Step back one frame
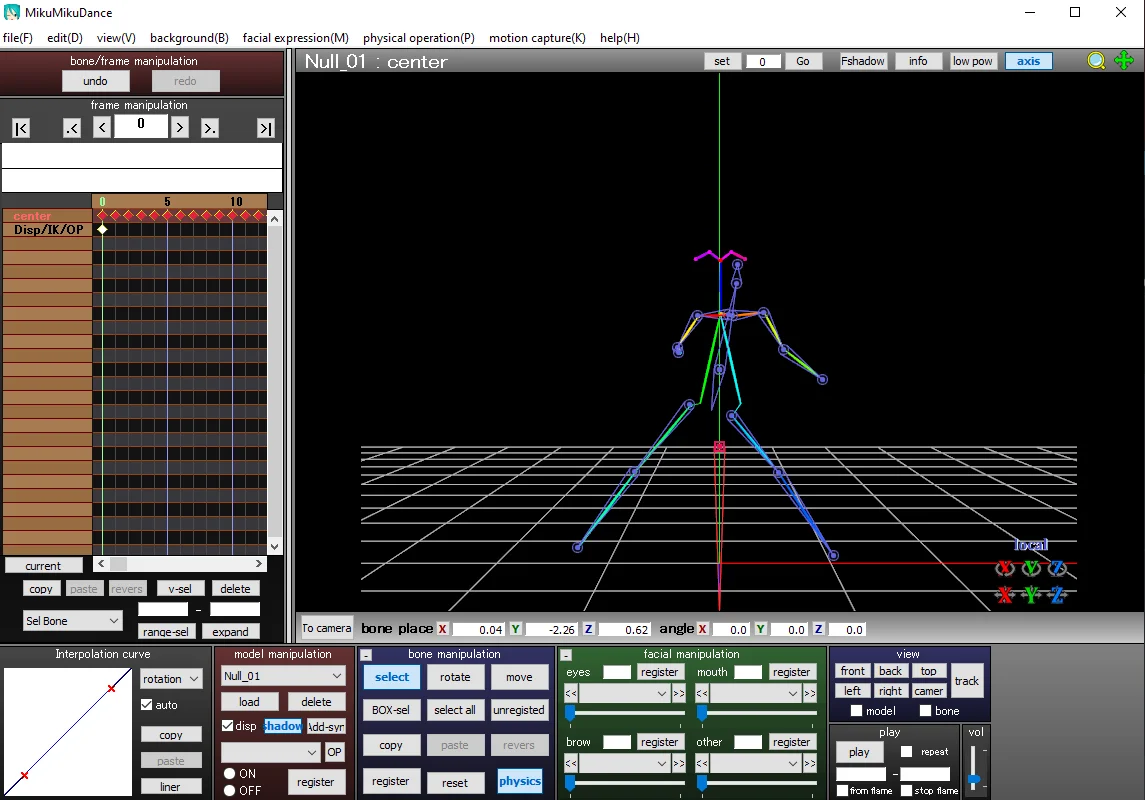This screenshot has width=1145, height=800. click(102, 128)
